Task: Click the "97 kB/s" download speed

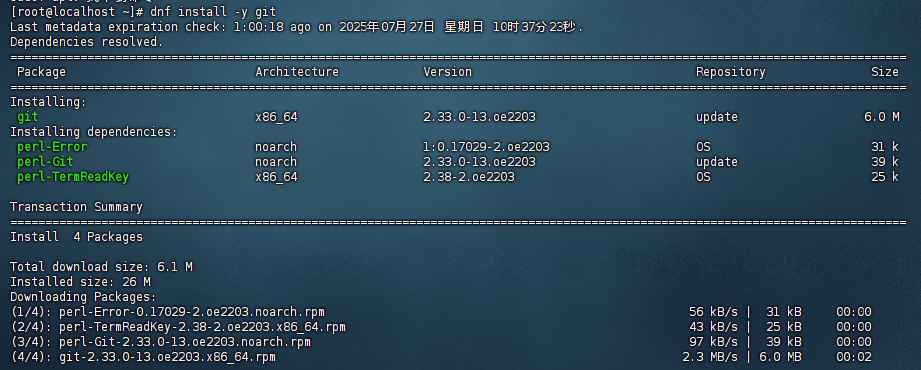Action: (x=713, y=342)
